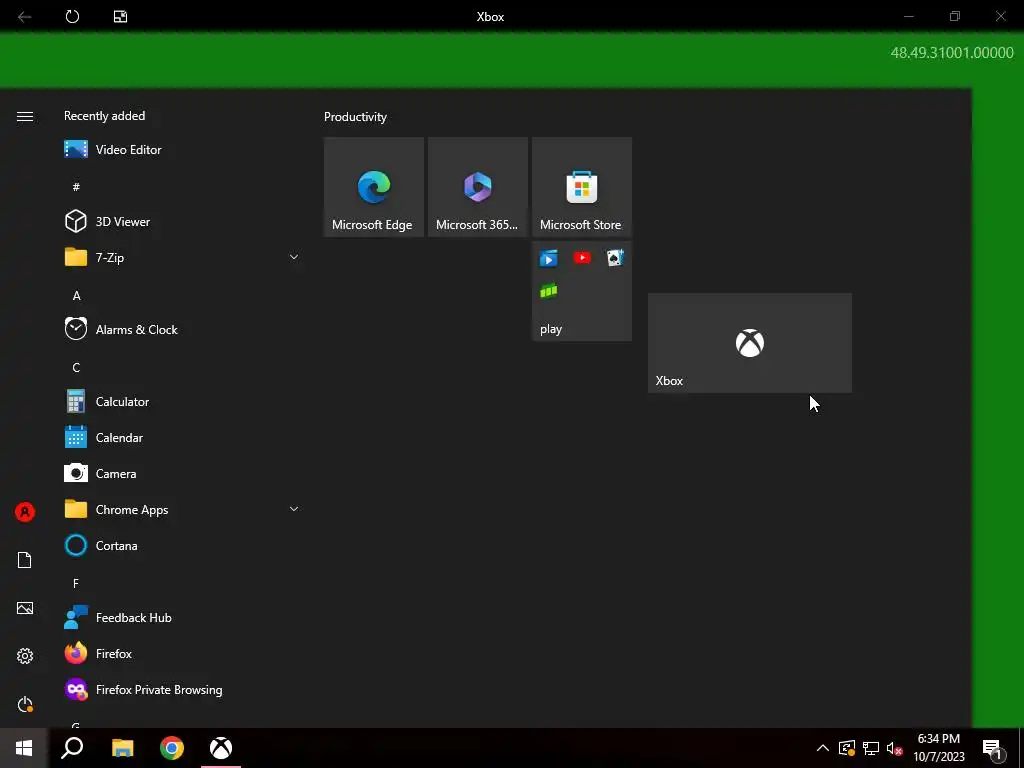The height and width of the screenshot is (768, 1024).
Task: Open the Action Center notifications
Action: [993, 749]
